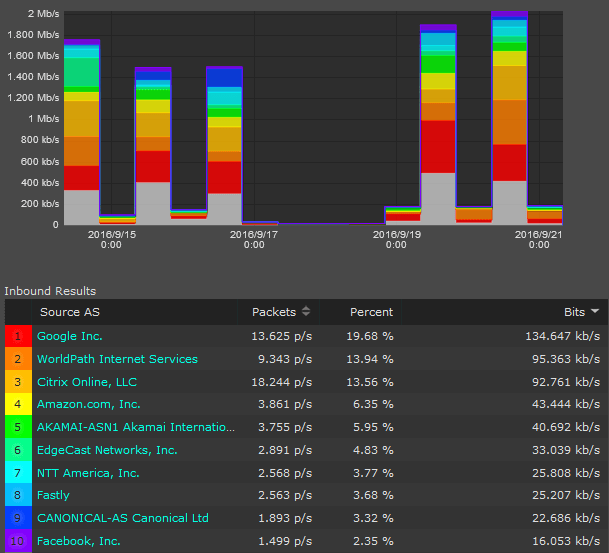Click Citrix's 18.244 p/s packets value
The height and width of the screenshot is (553, 609).
click(x=282, y=382)
